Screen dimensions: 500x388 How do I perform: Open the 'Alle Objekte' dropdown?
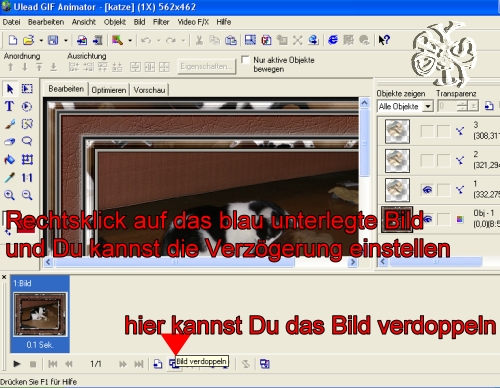click(x=428, y=106)
